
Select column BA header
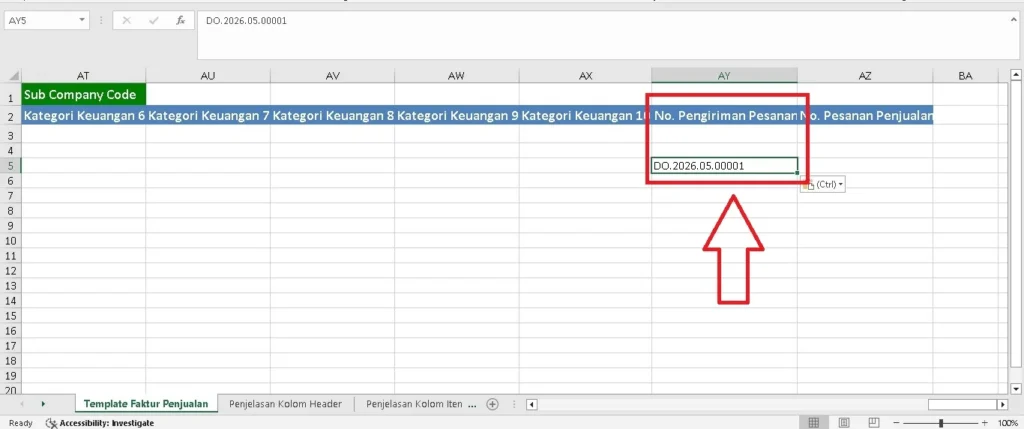[x=965, y=76]
